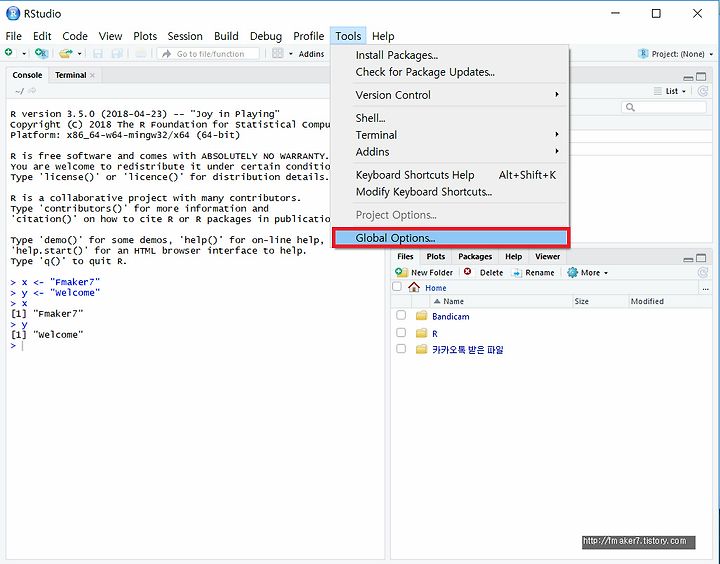Open the panes layout dropdown arrow
The width and height of the screenshot is (720, 564).
tap(291, 54)
